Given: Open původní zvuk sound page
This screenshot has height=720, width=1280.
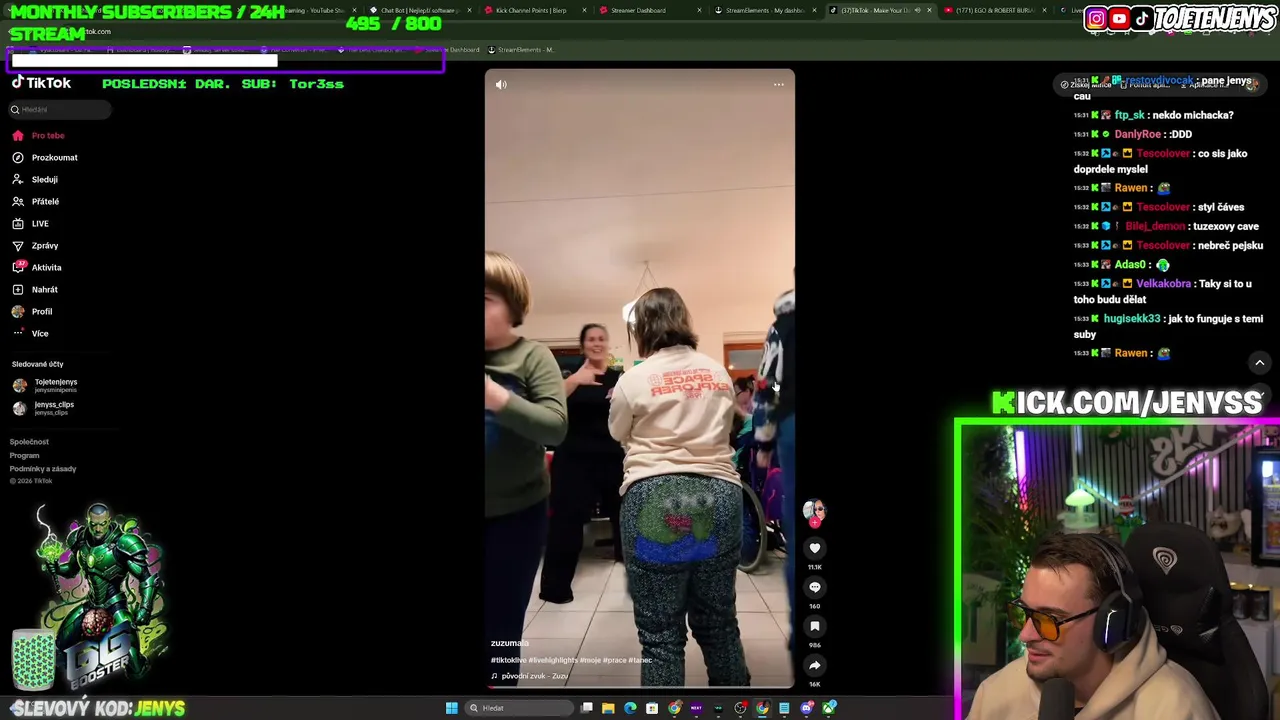Looking at the screenshot, I should click(x=530, y=676).
